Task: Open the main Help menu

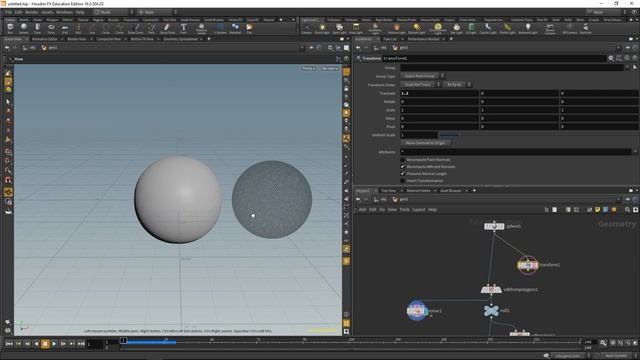Action: pos(80,12)
